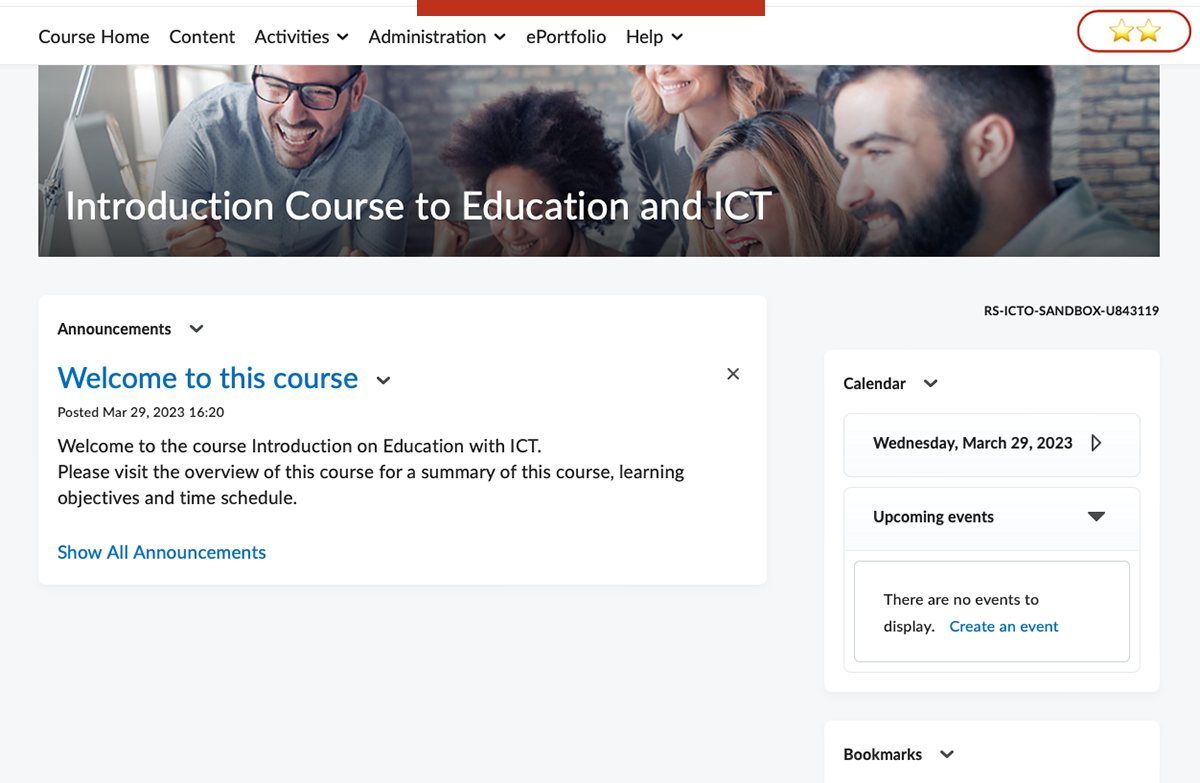Screen dimensions: 1200x783
Task: Dismiss the Welcome announcement with X
Action: pos(733,374)
